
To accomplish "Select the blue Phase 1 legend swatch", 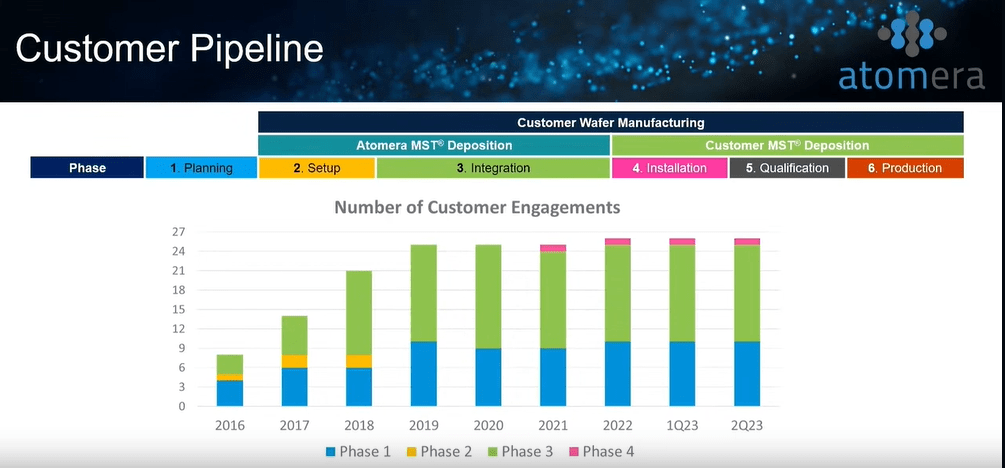I will 331,451.
